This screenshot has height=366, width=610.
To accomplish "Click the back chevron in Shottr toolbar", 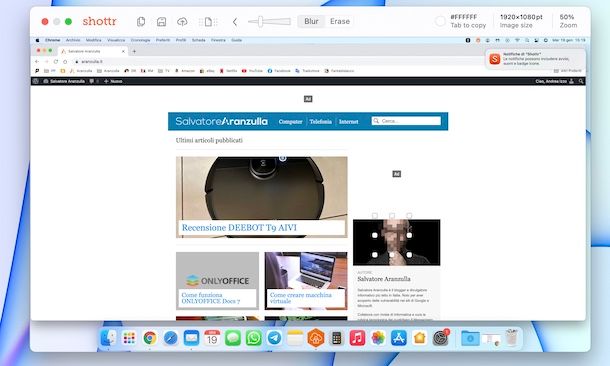I will pos(235,22).
